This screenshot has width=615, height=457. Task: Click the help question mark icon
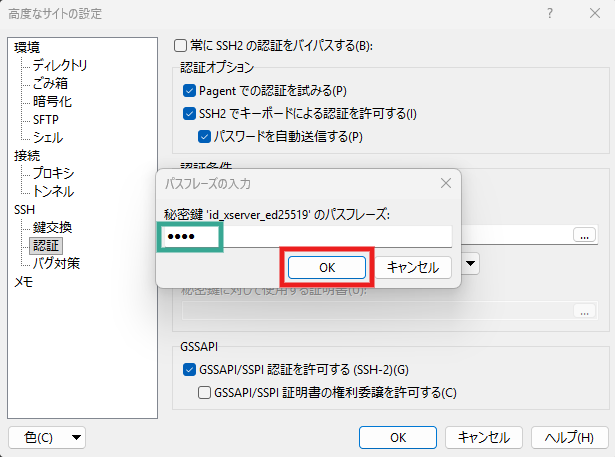tap(551, 13)
